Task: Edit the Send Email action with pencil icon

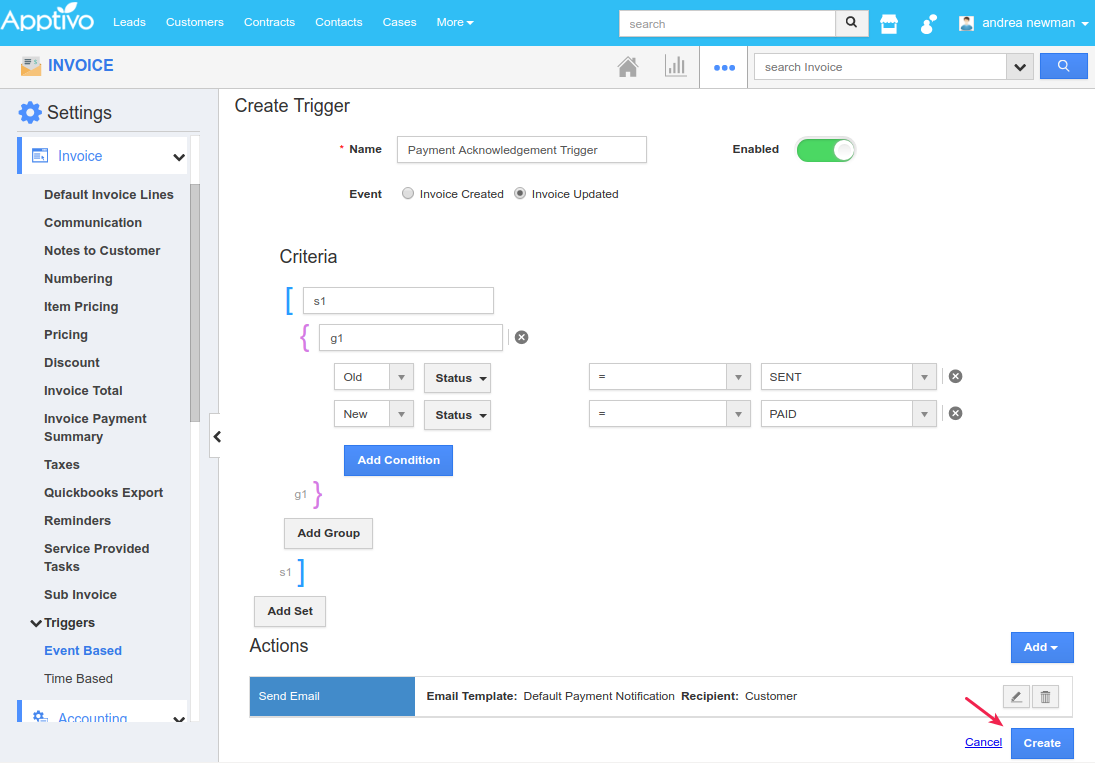Action: tap(1016, 697)
